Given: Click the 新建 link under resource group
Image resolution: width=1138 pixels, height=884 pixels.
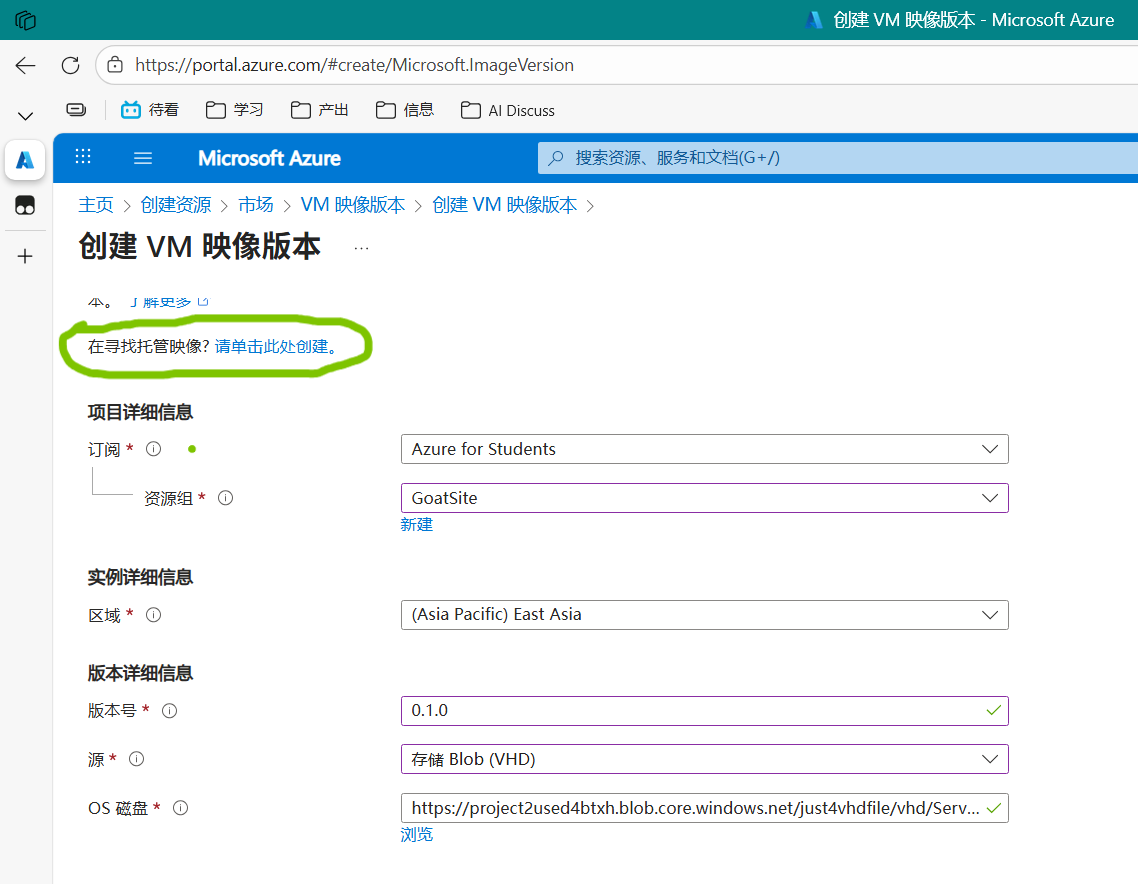Looking at the screenshot, I should tap(416, 525).
